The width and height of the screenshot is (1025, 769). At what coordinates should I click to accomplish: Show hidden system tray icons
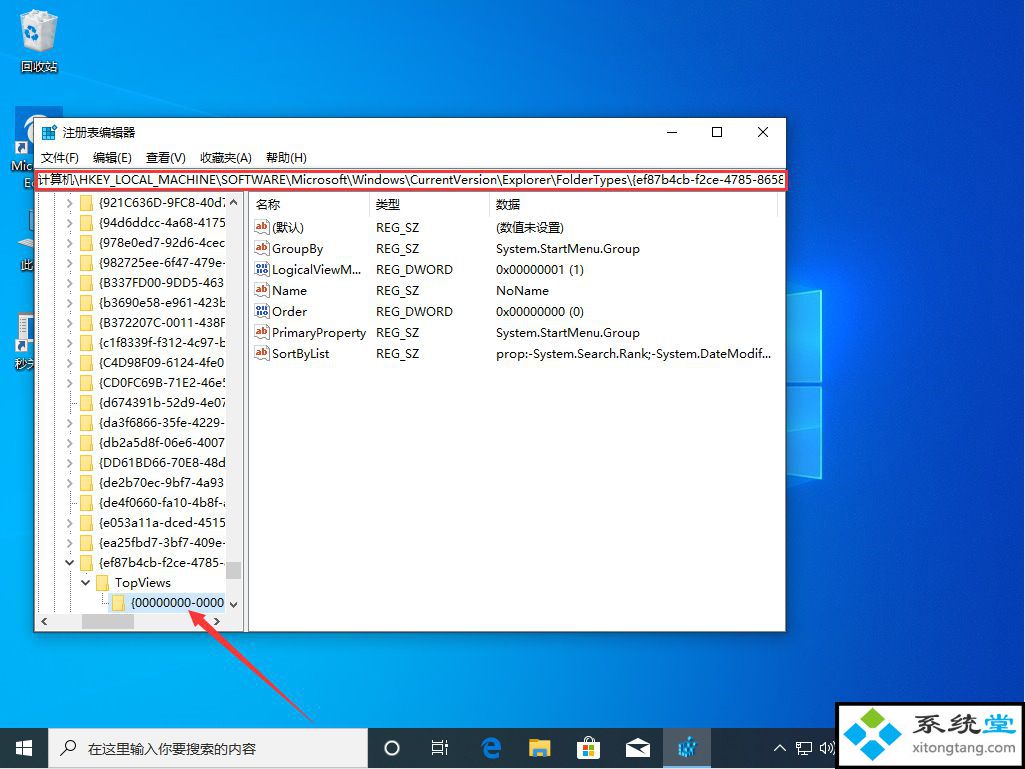pos(780,748)
